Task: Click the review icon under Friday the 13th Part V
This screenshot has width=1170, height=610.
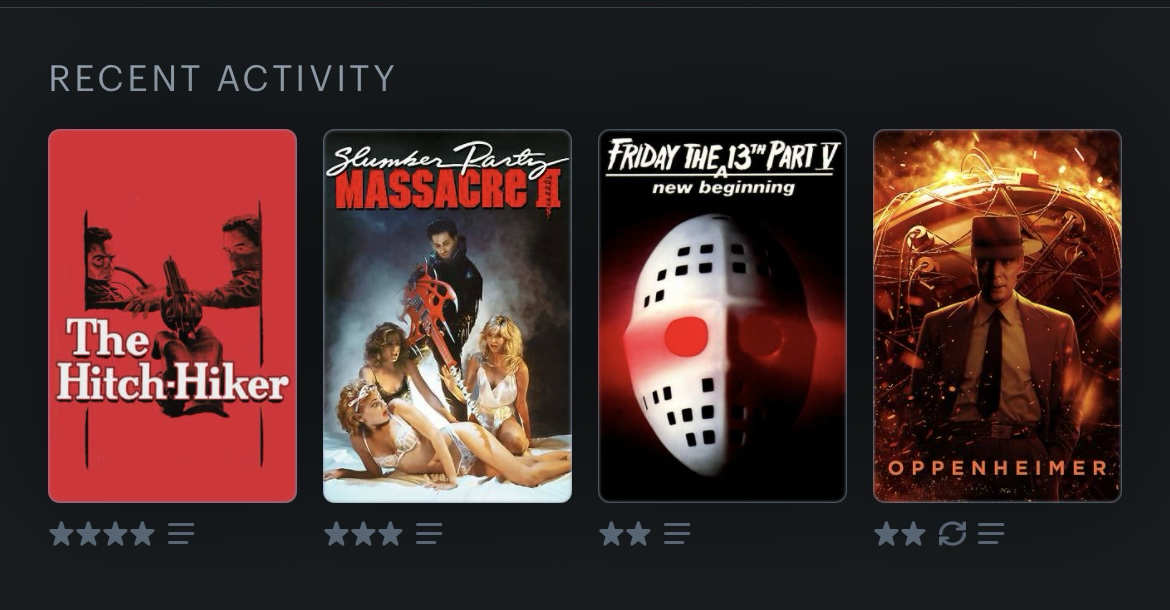Action: click(x=677, y=534)
